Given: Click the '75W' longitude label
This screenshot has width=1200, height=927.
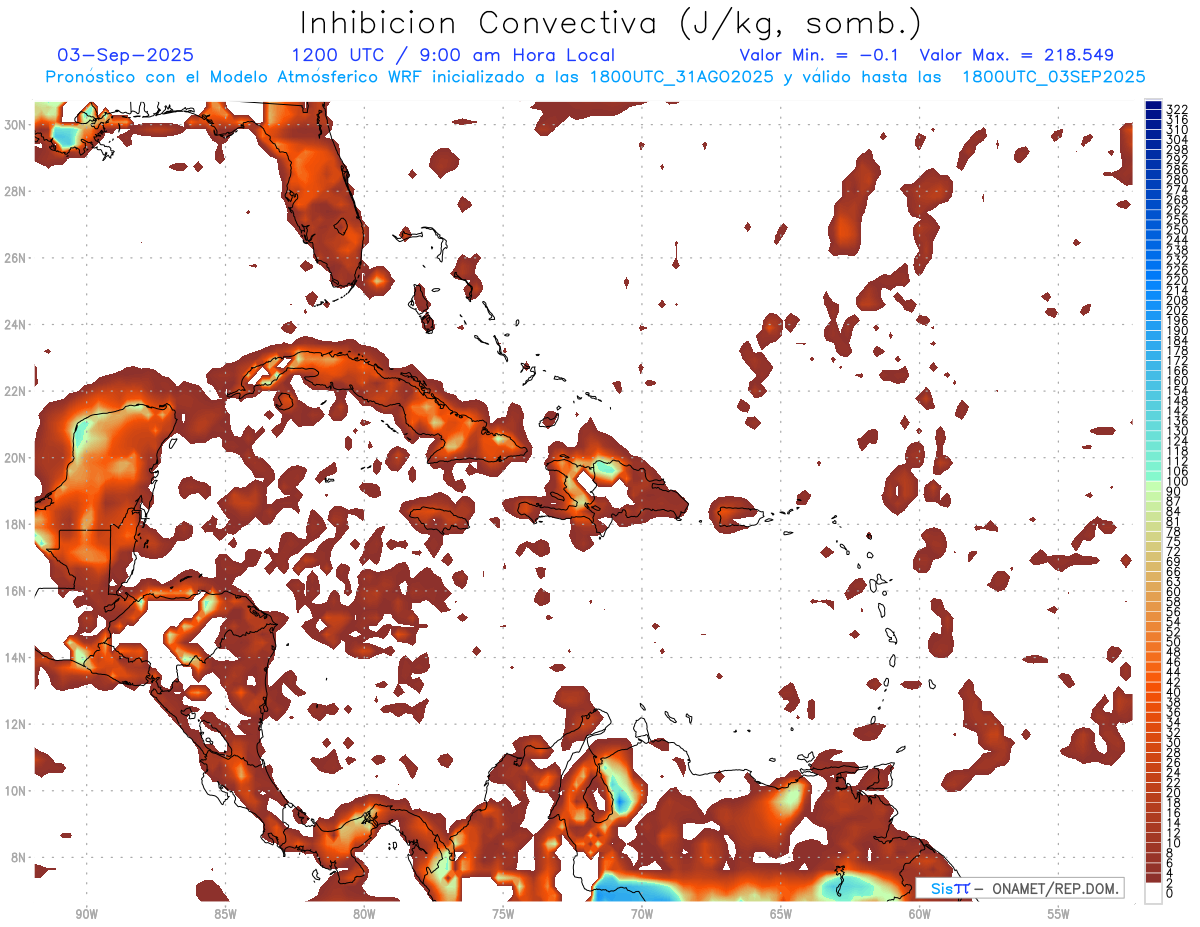Looking at the screenshot, I should click(503, 914).
